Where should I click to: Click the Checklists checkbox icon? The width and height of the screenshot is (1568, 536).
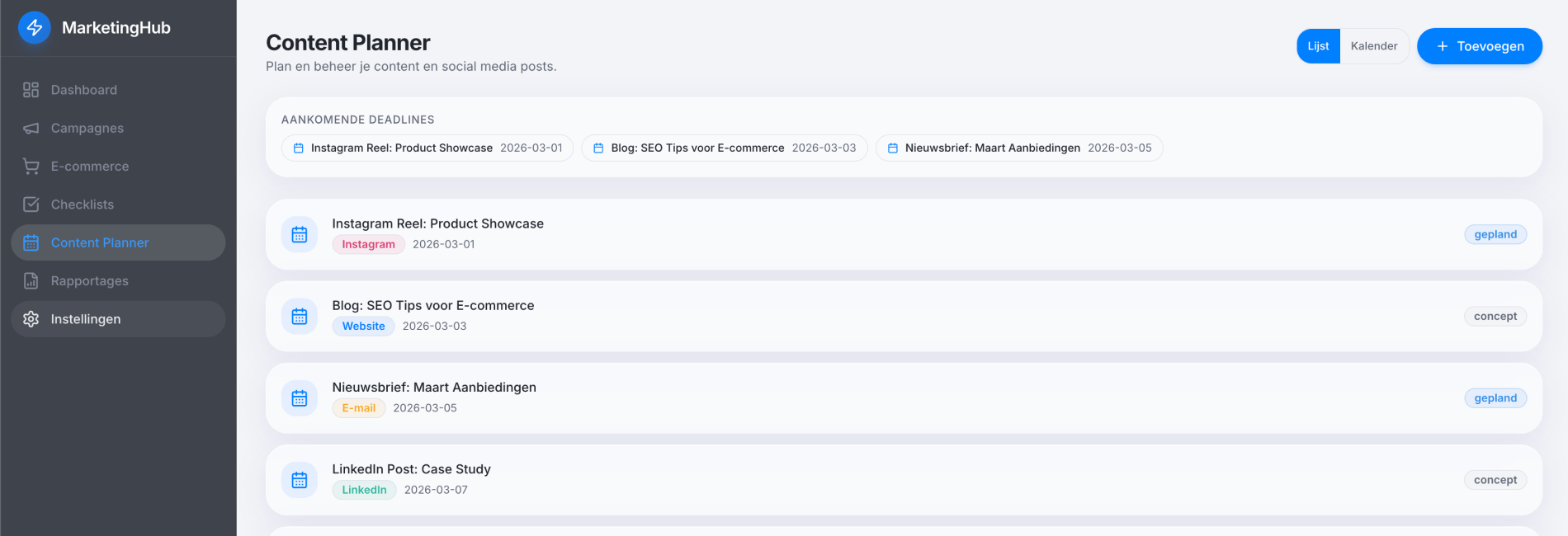point(31,205)
